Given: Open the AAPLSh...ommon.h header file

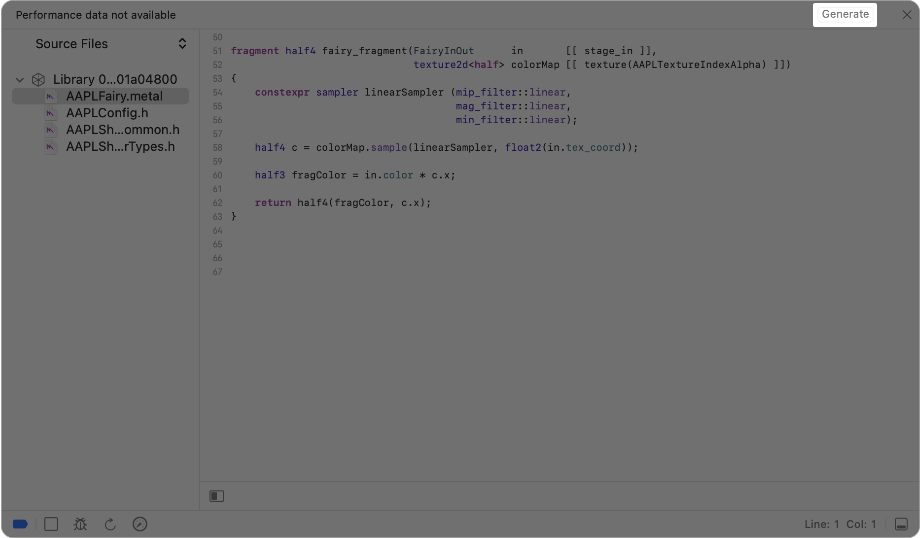Looking at the screenshot, I should pyautogui.click(x=122, y=130).
